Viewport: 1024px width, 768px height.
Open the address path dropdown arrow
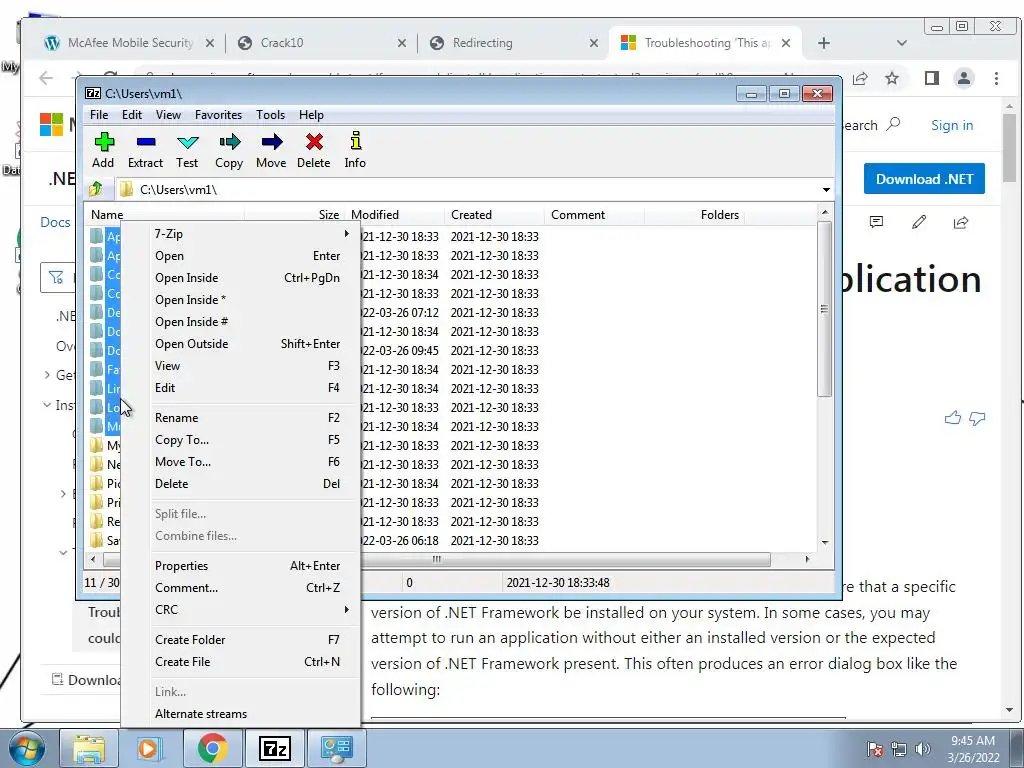tap(826, 190)
